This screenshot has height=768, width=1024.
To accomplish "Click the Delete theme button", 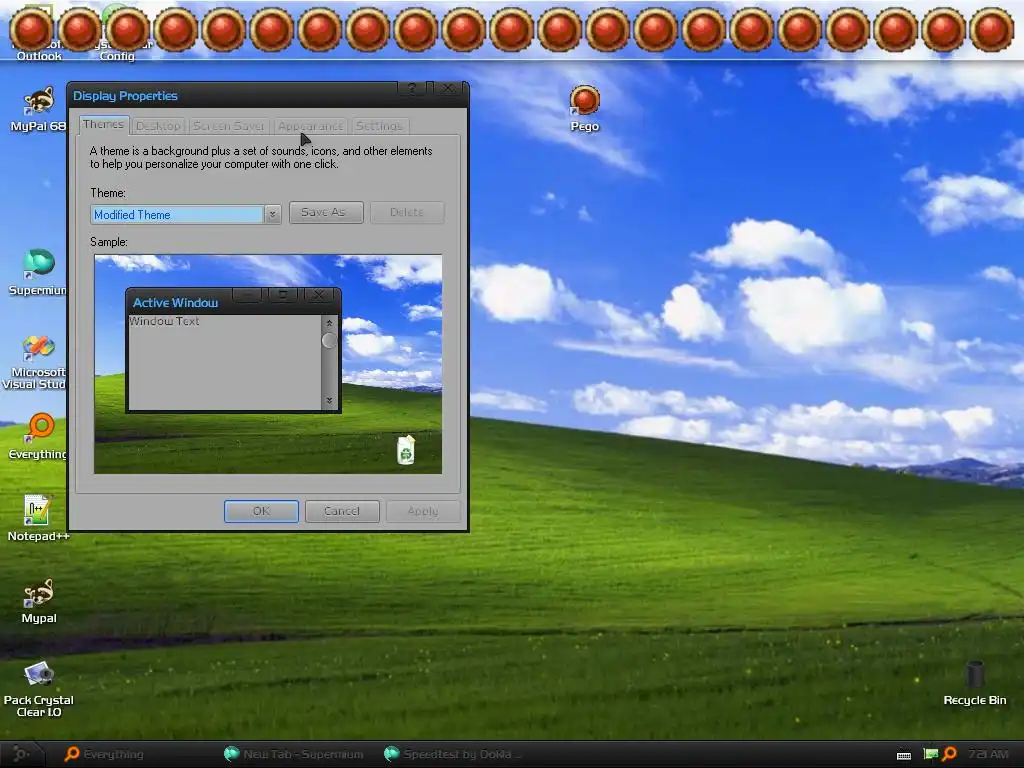I will pos(408,212).
